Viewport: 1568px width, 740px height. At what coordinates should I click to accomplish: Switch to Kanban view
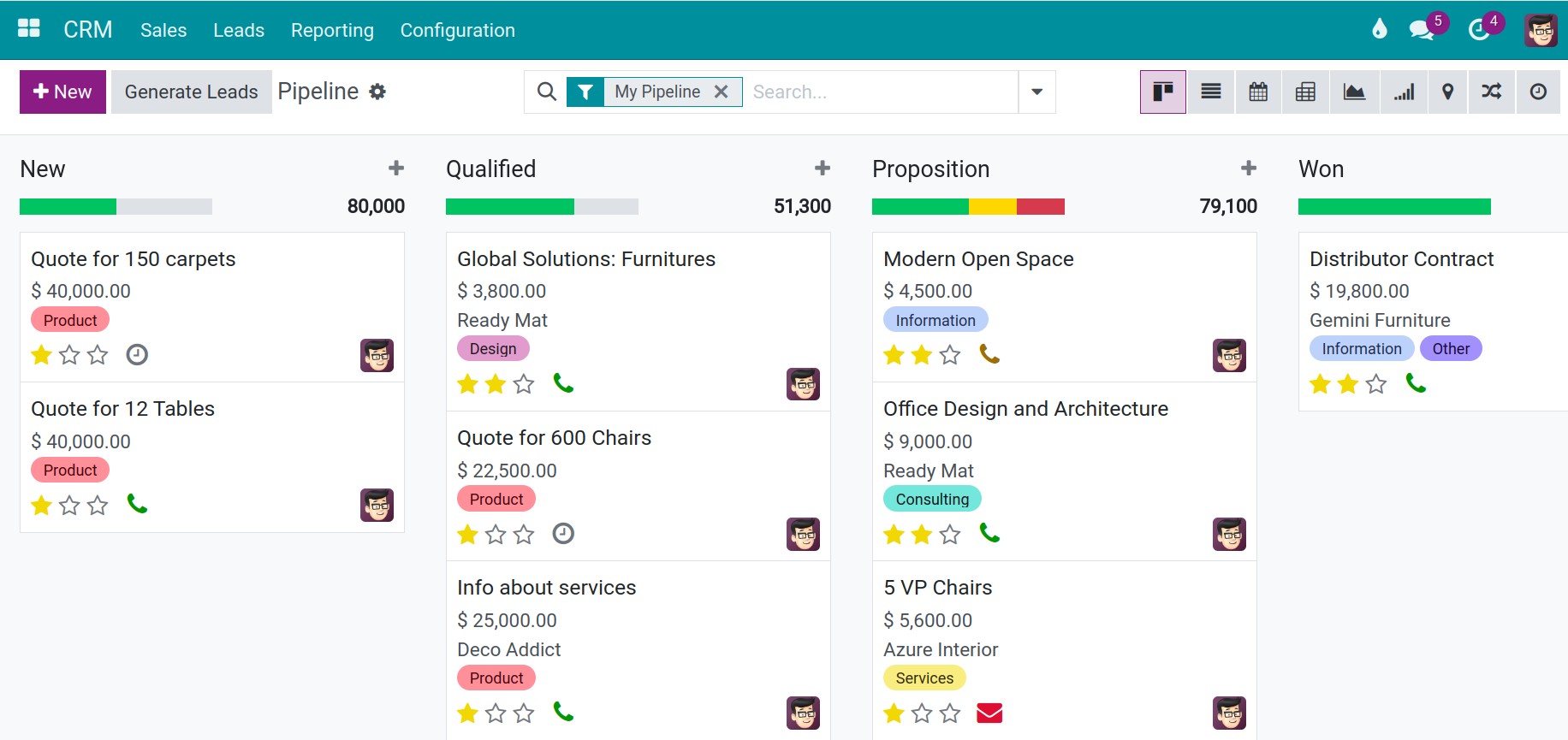[1163, 92]
